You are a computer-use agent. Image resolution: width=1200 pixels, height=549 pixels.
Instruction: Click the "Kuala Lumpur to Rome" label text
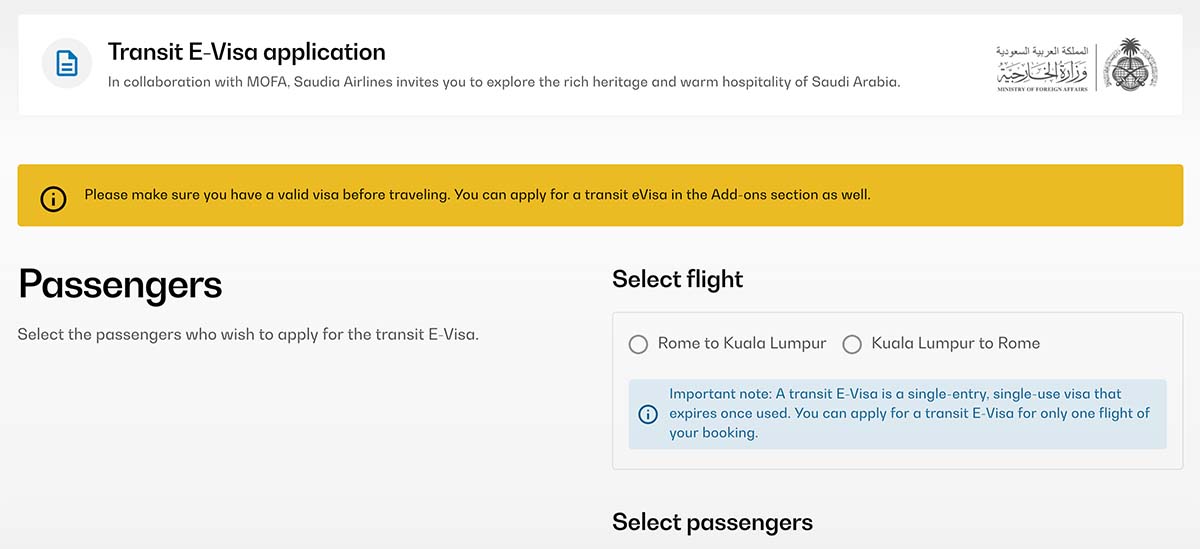pyautogui.click(x=956, y=343)
